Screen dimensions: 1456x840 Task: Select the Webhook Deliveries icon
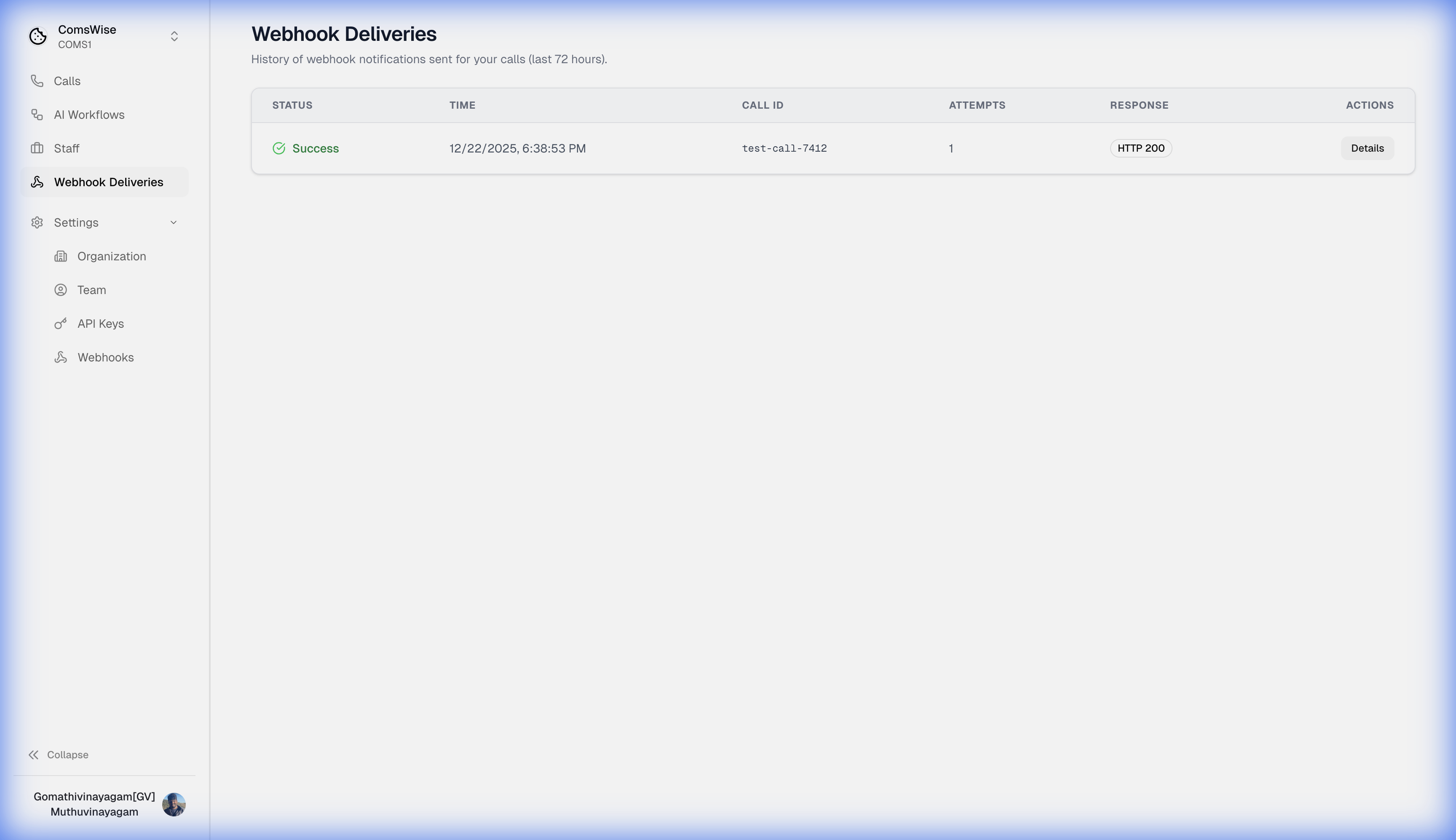tap(37, 182)
